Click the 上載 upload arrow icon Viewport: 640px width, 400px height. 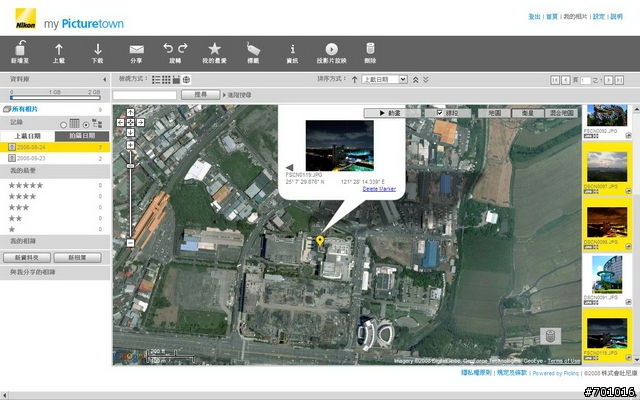pos(59,49)
